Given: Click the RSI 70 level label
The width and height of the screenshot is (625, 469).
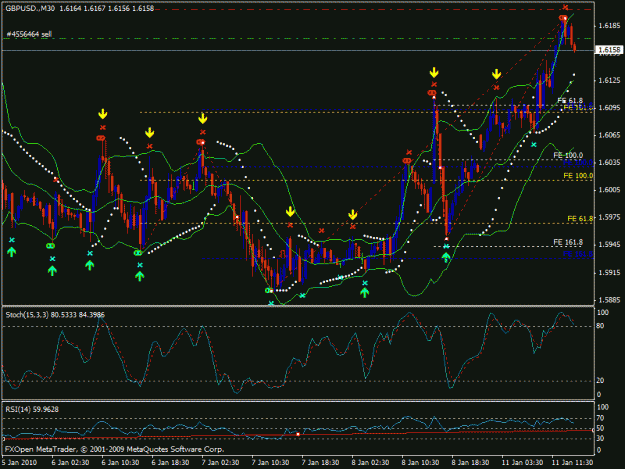Looking at the screenshot, I should tap(601, 418).
